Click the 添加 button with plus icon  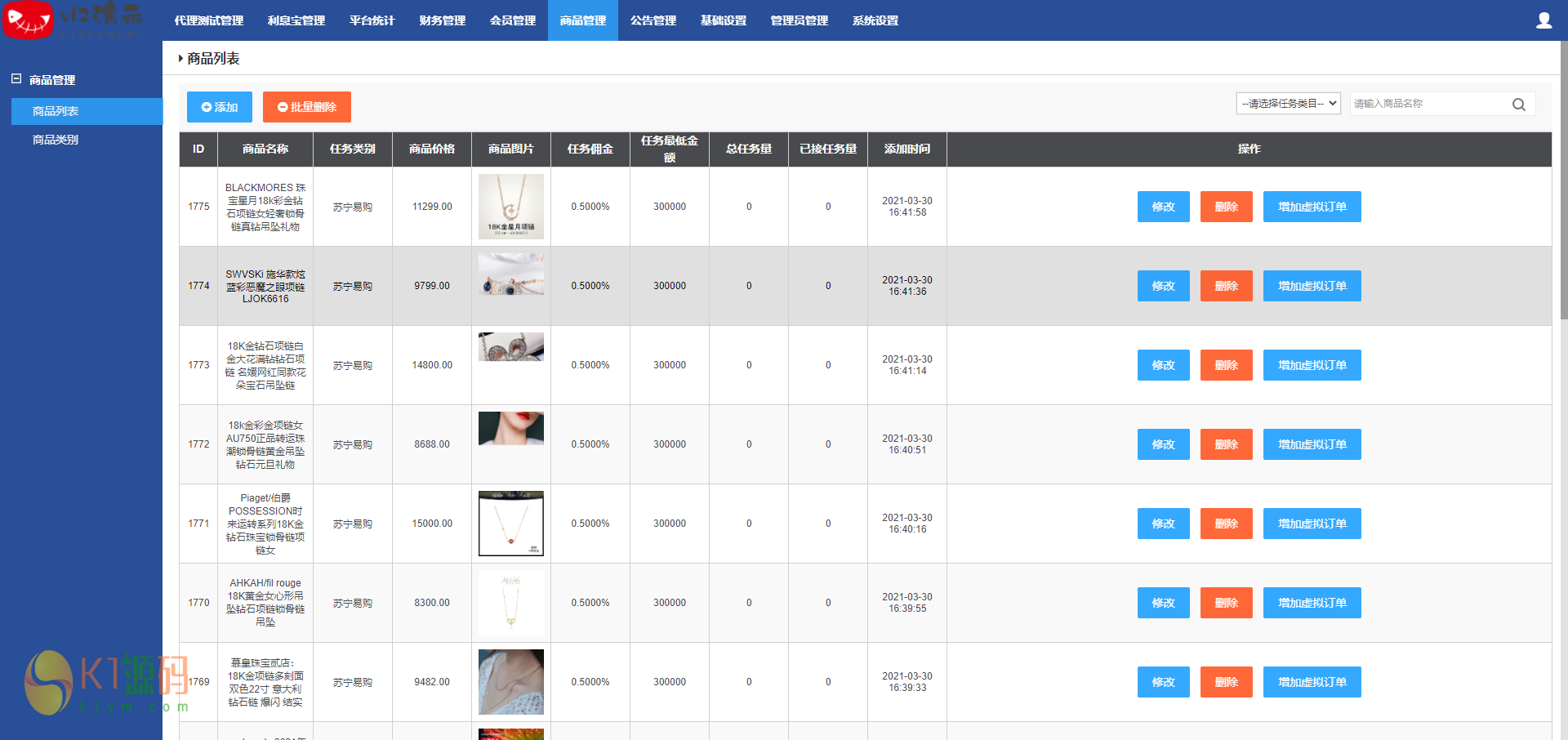[219, 107]
